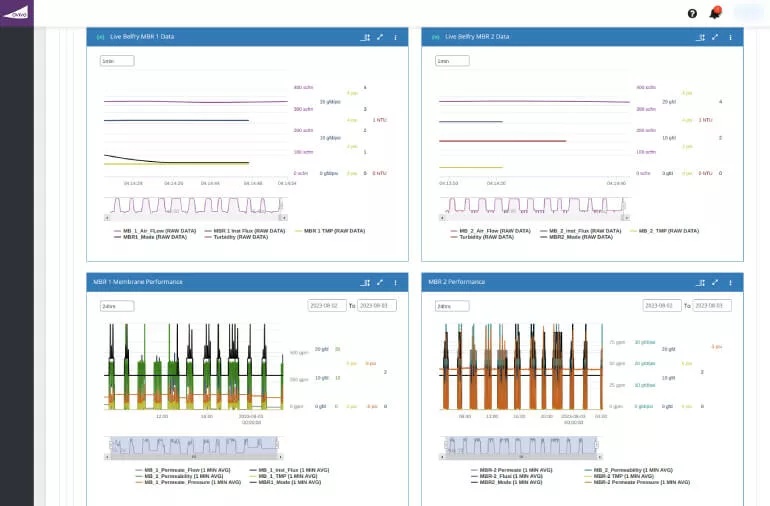Open the 24hrs dropdown in MBR 2 Performance
Image resolution: width=770 pixels, height=506 pixels.
(452, 306)
